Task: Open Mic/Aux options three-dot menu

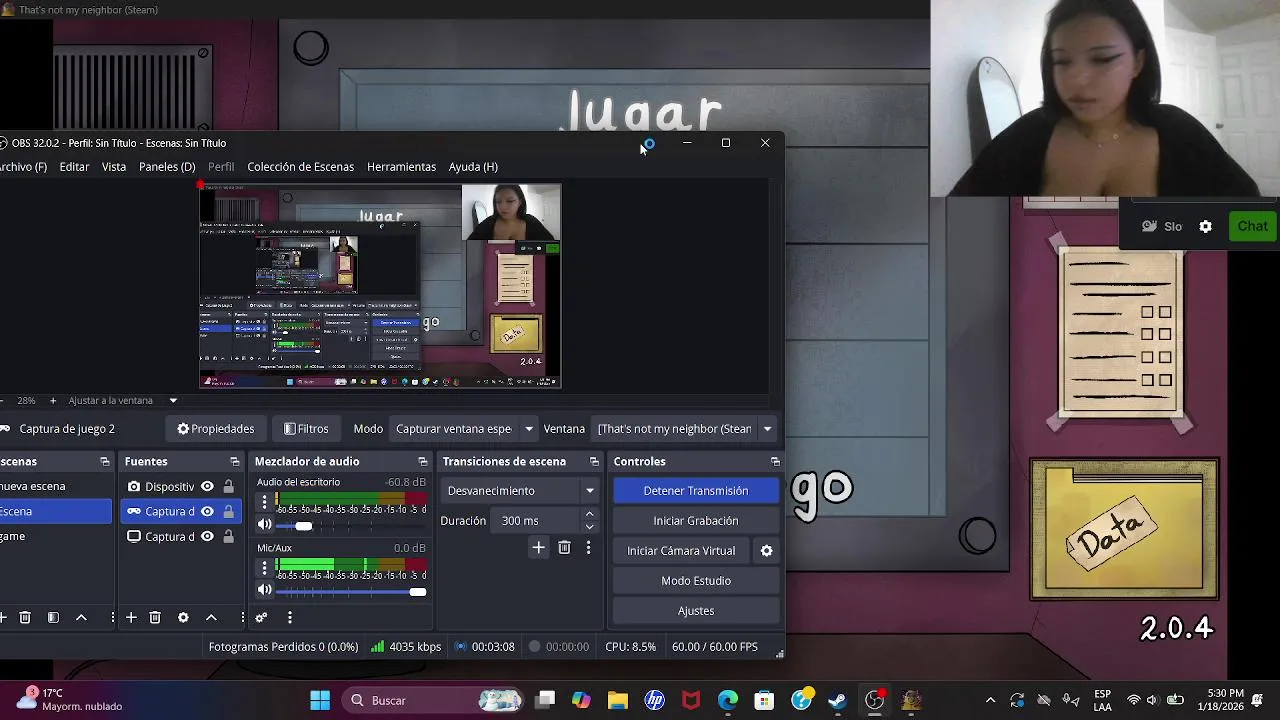Action: pos(265,568)
